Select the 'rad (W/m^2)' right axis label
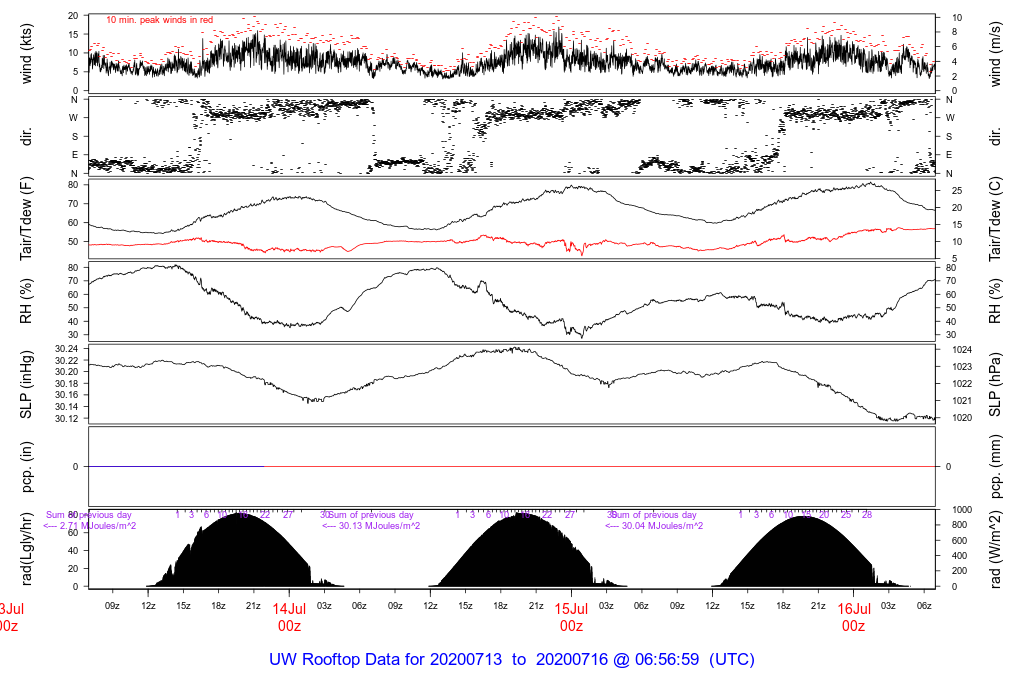 [998, 548]
